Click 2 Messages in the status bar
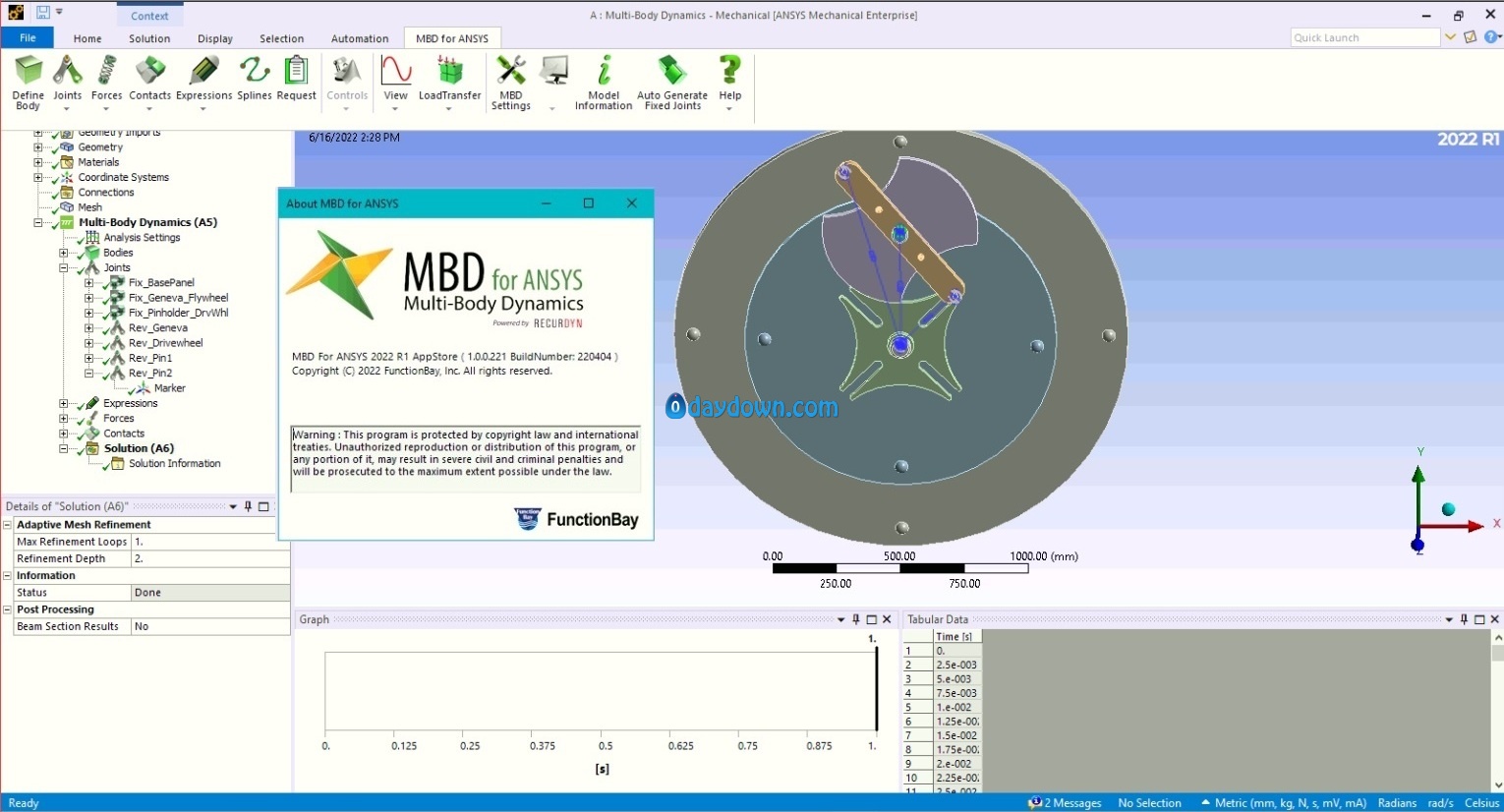The image size is (1504, 812). click(1065, 803)
